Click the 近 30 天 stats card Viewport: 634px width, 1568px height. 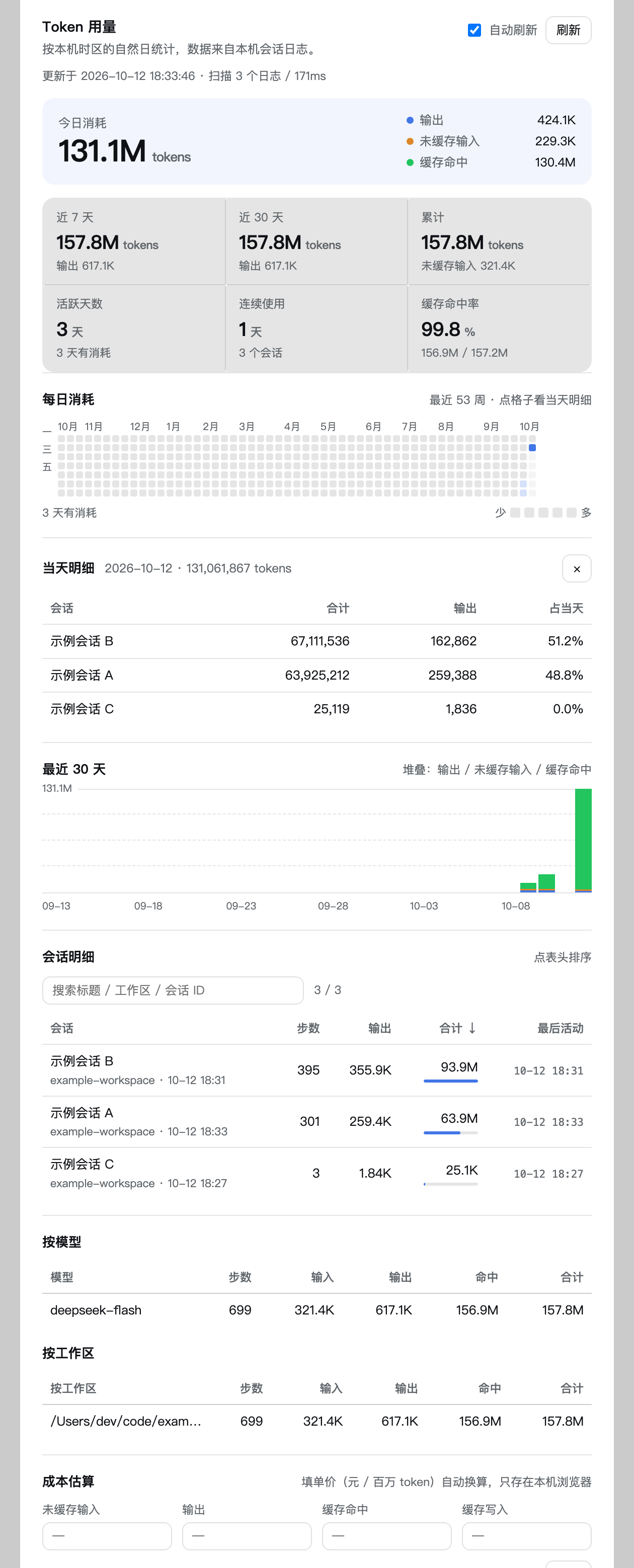click(x=316, y=241)
